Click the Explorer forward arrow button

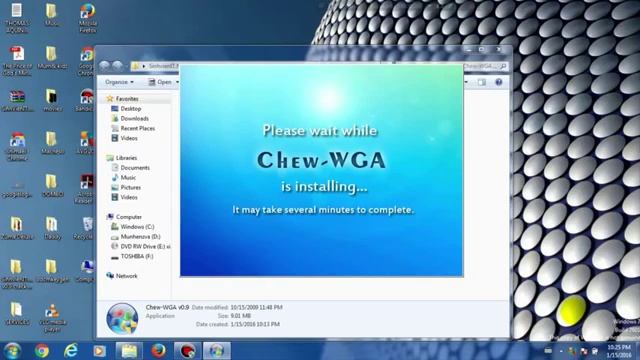coord(118,65)
